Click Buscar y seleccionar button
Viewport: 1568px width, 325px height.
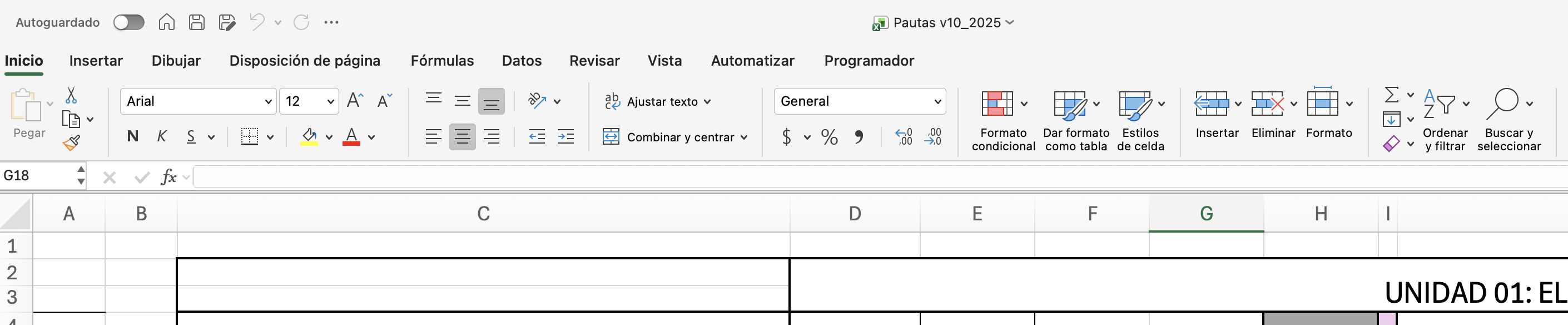point(1509,121)
